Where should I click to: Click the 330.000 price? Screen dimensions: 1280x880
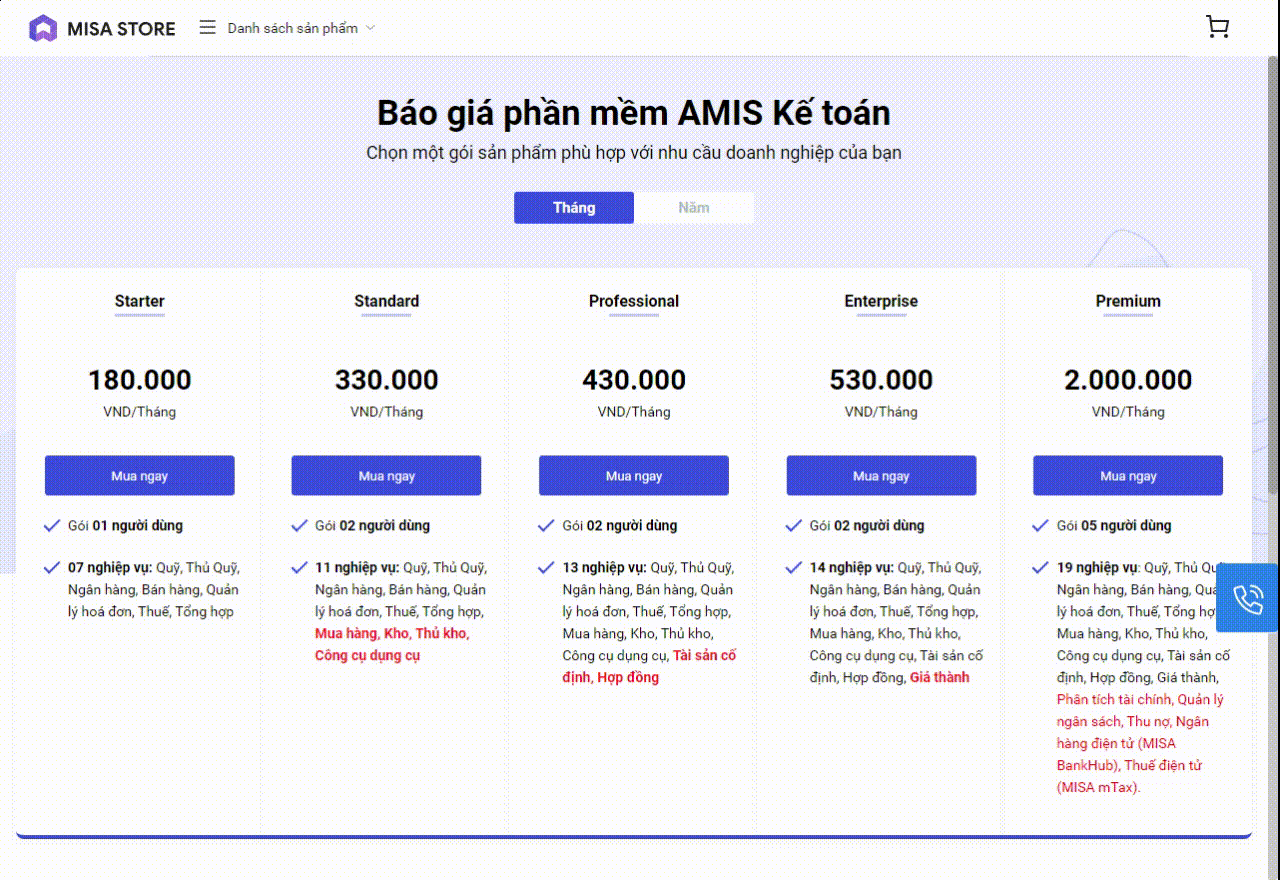(x=386, y=380)
